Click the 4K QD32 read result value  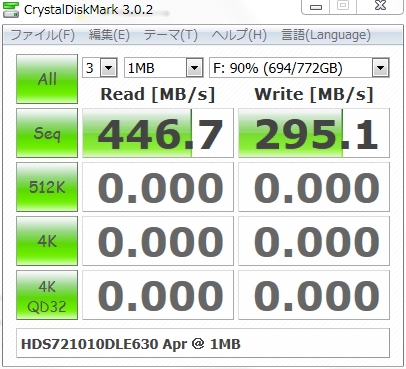[158, 295]
